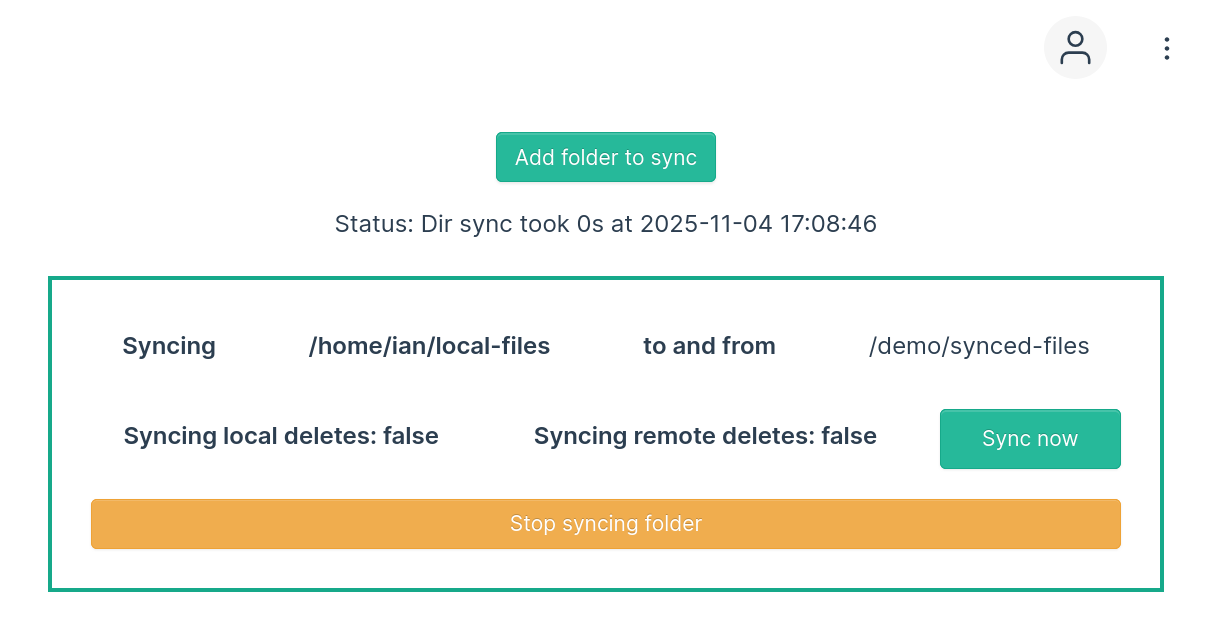Viewport: 1211px width, 636px height.
Task: Select the /home/ian/local-files local path
Action: pyautogui.click(x=429, y=346)
